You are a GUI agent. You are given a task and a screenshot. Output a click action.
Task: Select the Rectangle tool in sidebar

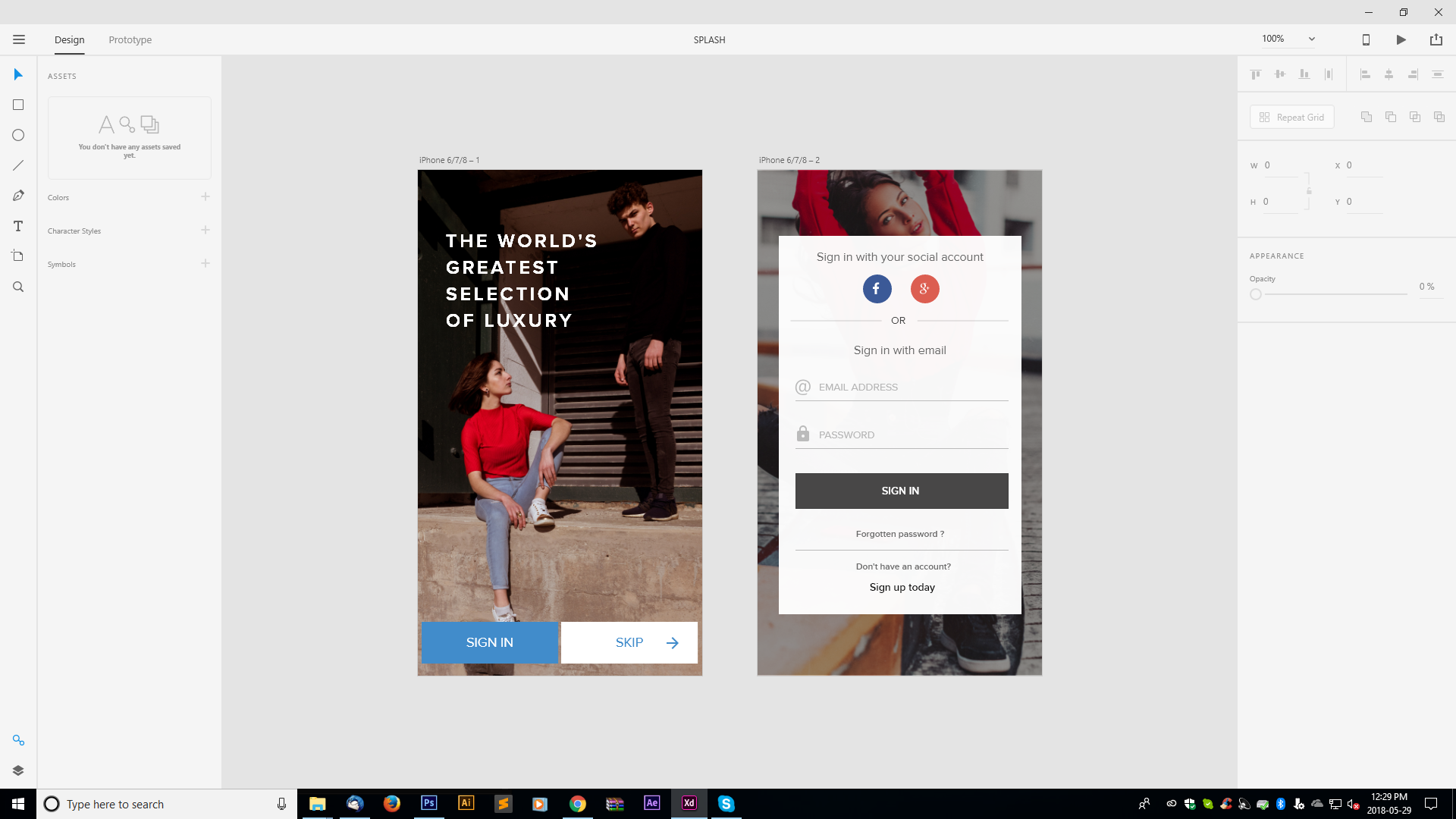coord(18,104)
